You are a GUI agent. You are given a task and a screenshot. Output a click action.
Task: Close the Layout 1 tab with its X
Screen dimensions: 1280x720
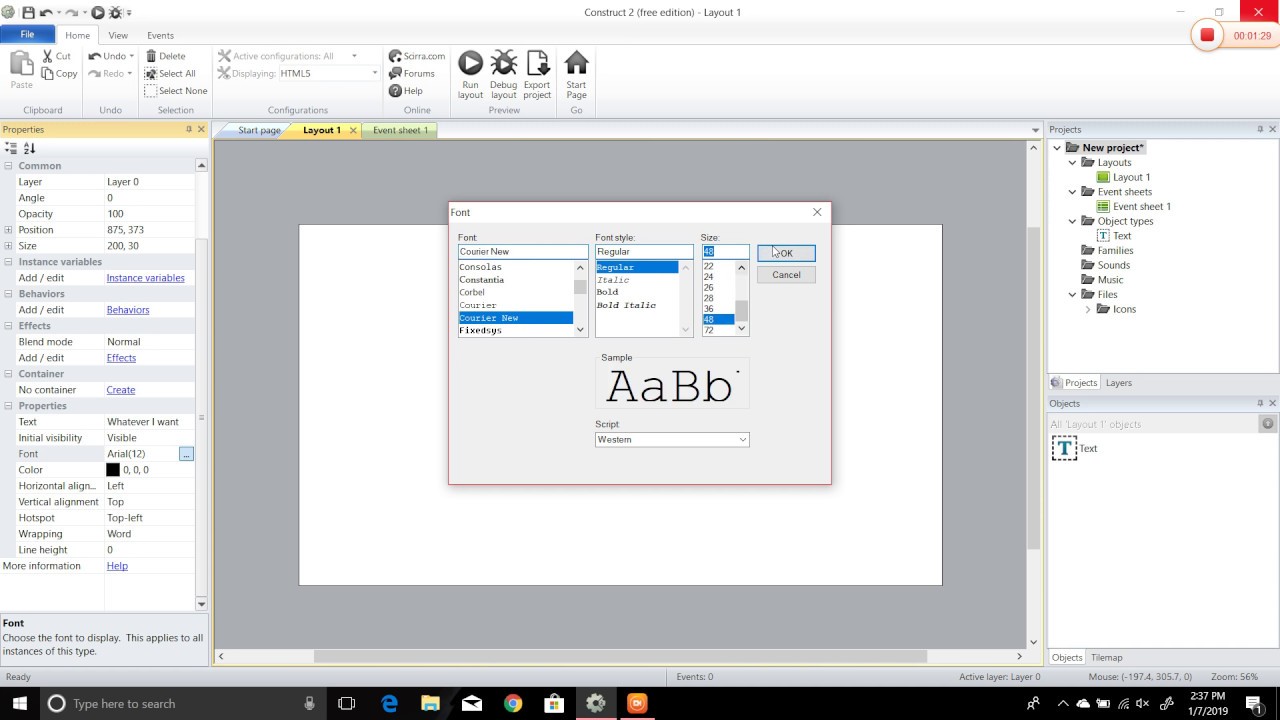pos(353,130)
